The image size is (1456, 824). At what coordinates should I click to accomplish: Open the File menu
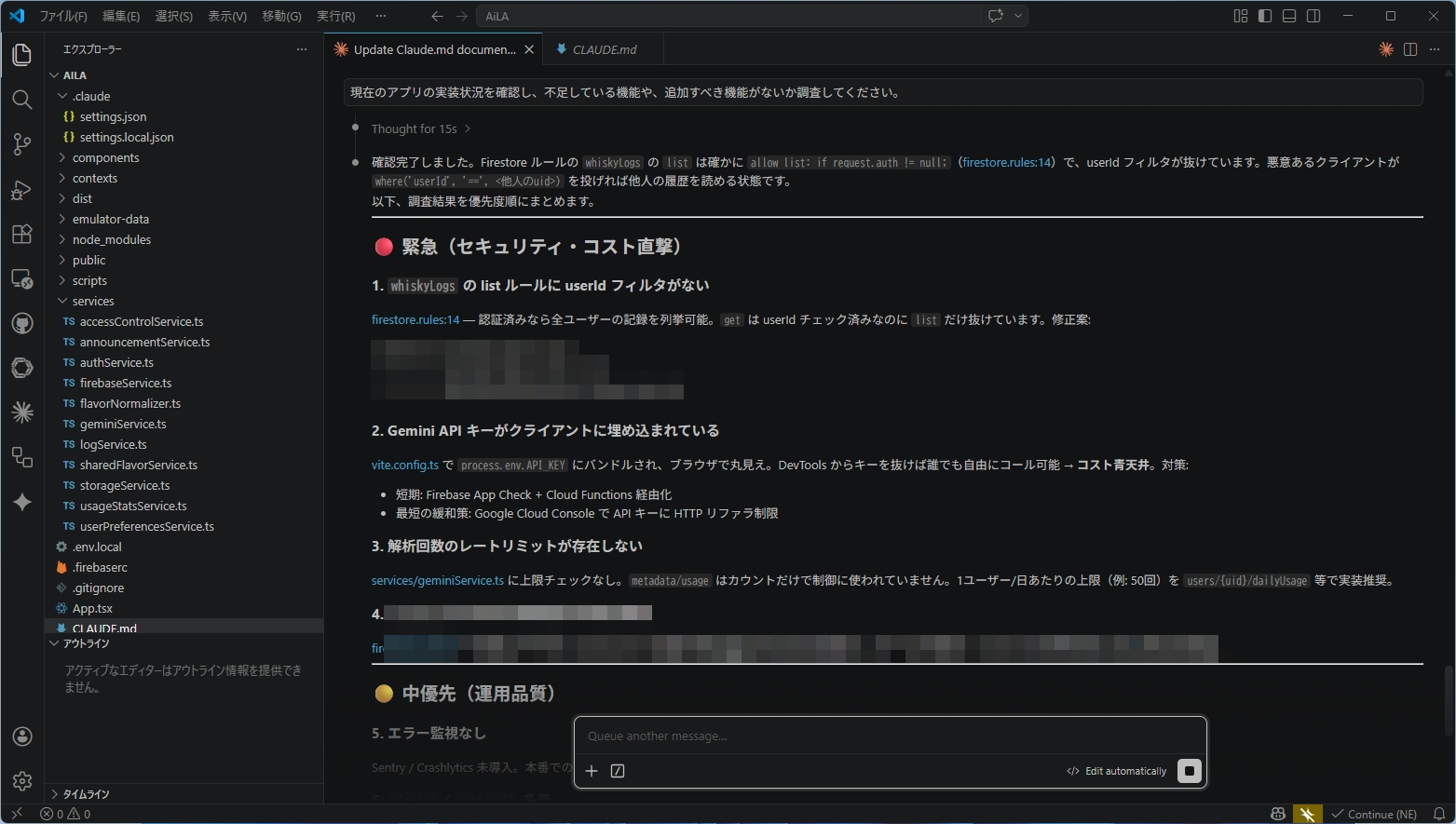(63, 16)
